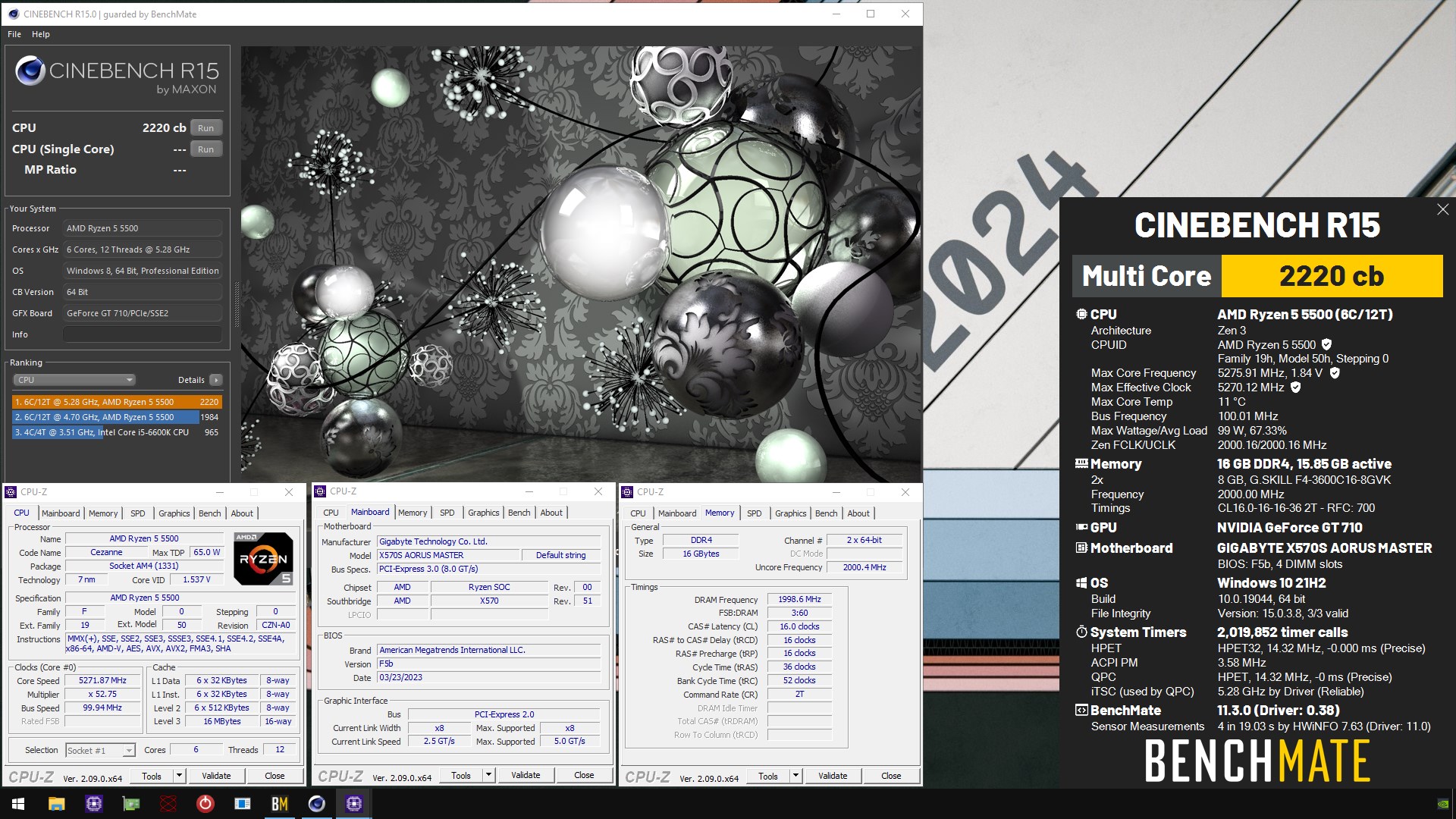1456x819 pixels.
Task: Open the green graphics card app in the taskbar
Action: pyautogui.click(x=131, y=804)
